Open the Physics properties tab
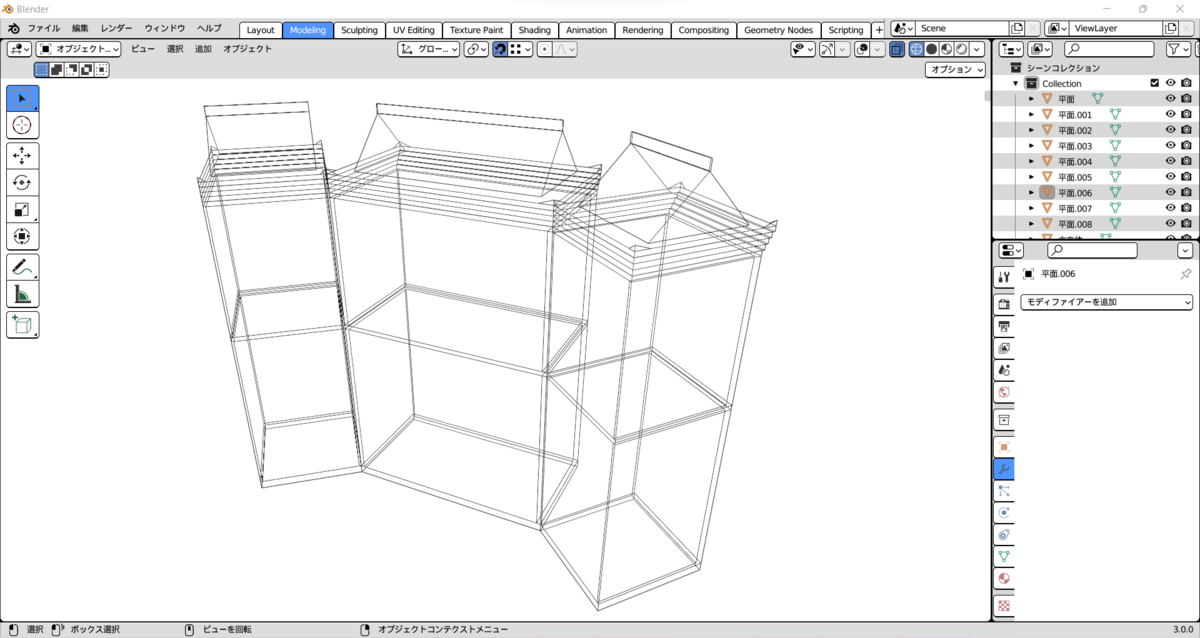Screen dimensions: 1200x638 (1004, 513)
